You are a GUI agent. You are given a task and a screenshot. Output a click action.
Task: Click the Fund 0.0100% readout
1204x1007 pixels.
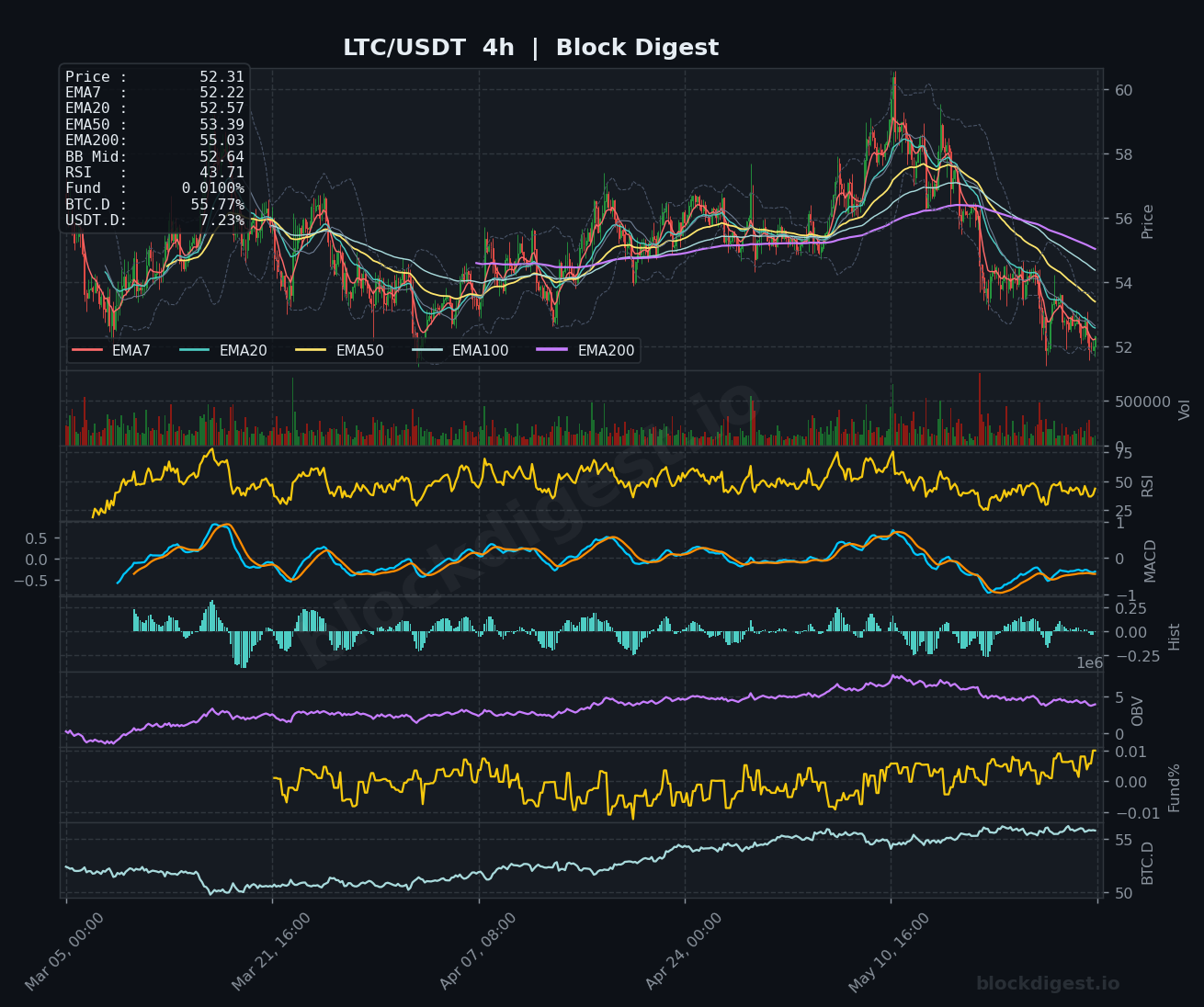154,188
